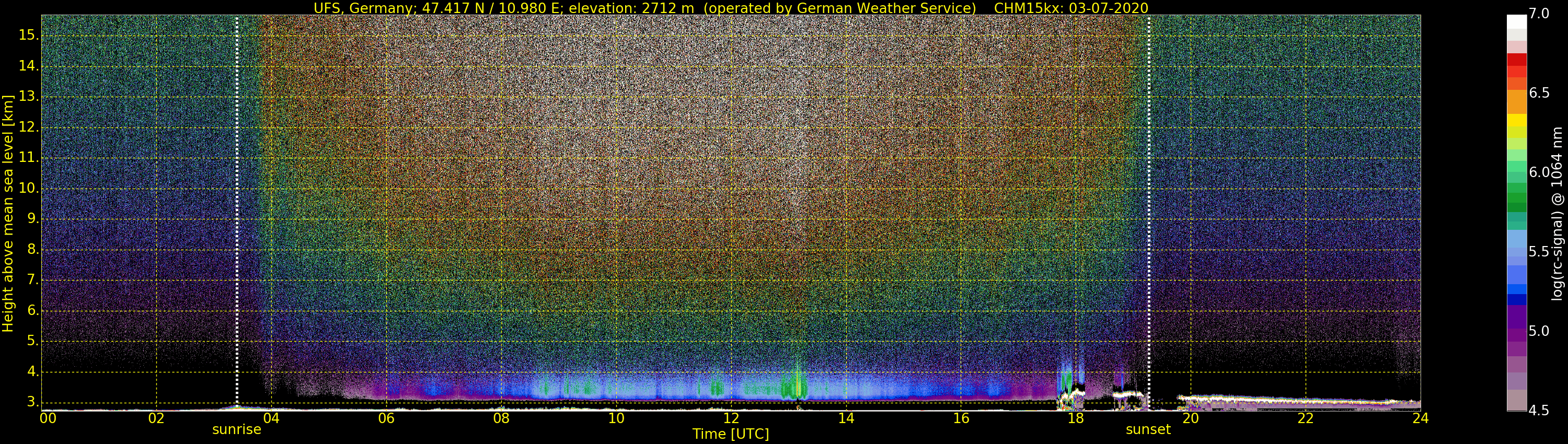This screenshot has width=1568, height=444.
Task: Click the '14.' height tick label
Action: tap(29, 66)
